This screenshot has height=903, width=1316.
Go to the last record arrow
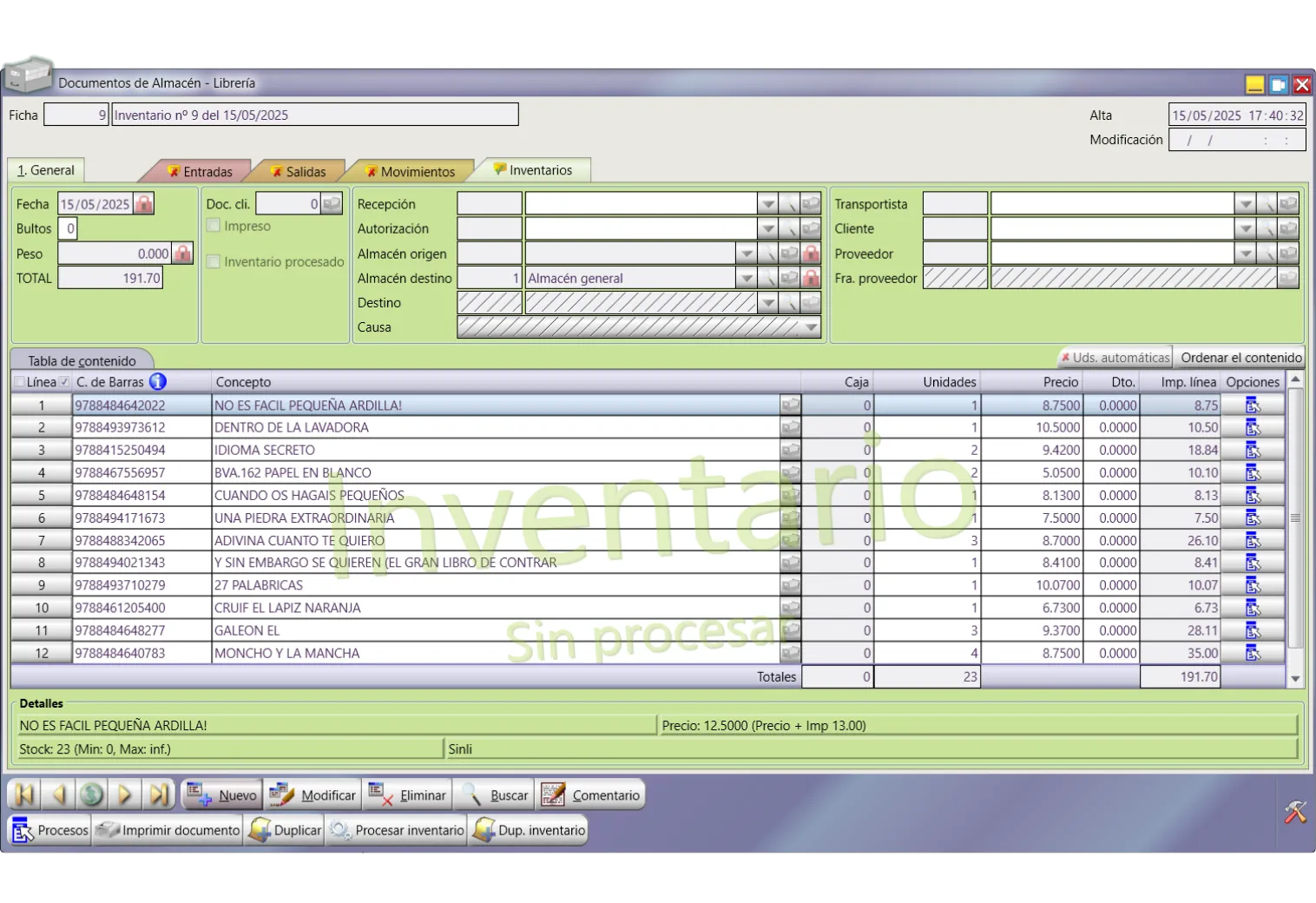158,794
